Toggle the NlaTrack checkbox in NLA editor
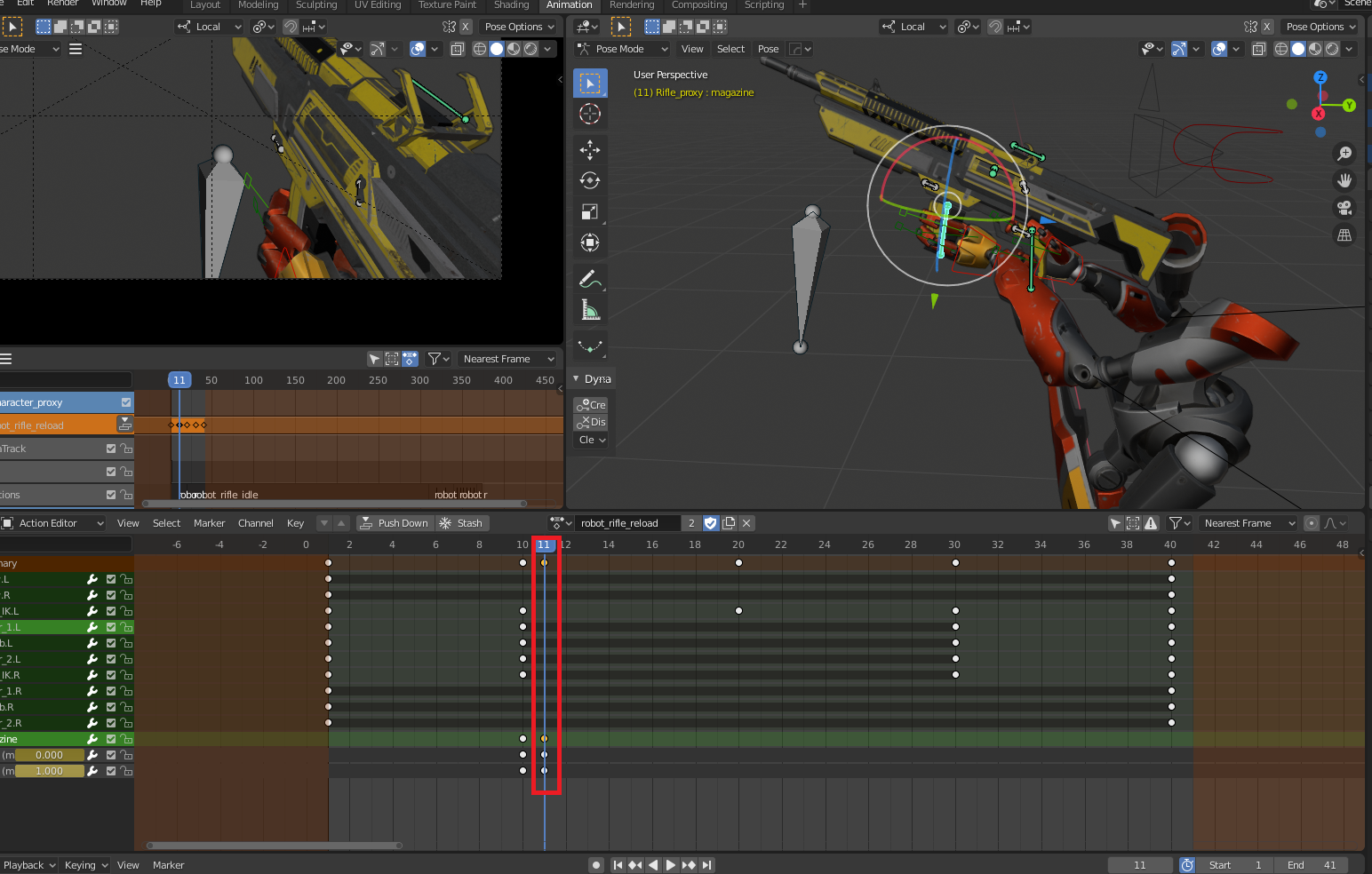This screenshot has width=1372, height=874. pyautogui.click(x=111, y=449)
